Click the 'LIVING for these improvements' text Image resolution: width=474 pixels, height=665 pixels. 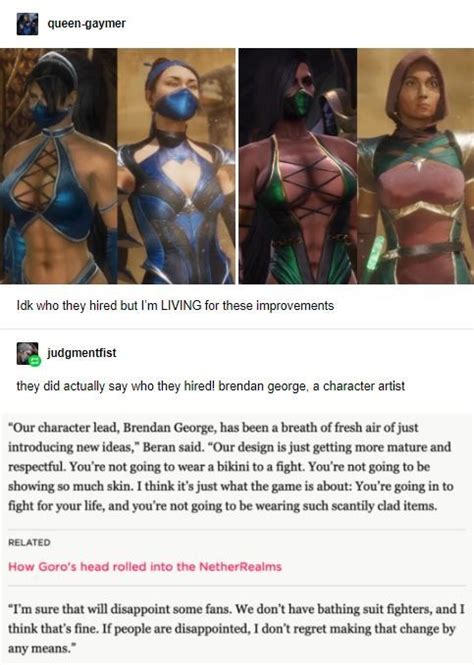pos(248,305)
